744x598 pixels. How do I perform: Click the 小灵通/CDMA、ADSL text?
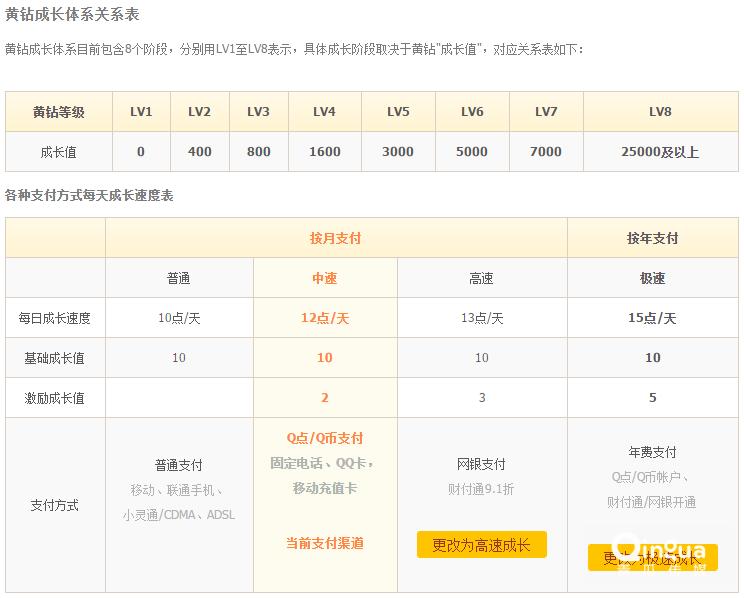tap(179, 515)
